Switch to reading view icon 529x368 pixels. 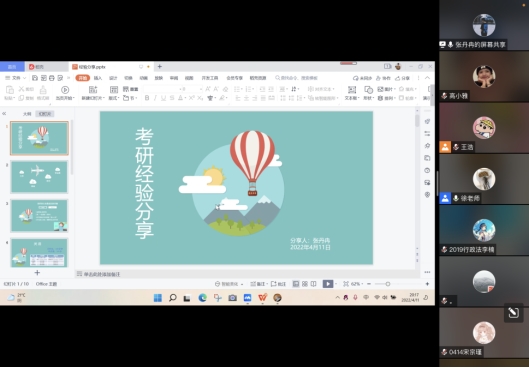tap(313, 284)
